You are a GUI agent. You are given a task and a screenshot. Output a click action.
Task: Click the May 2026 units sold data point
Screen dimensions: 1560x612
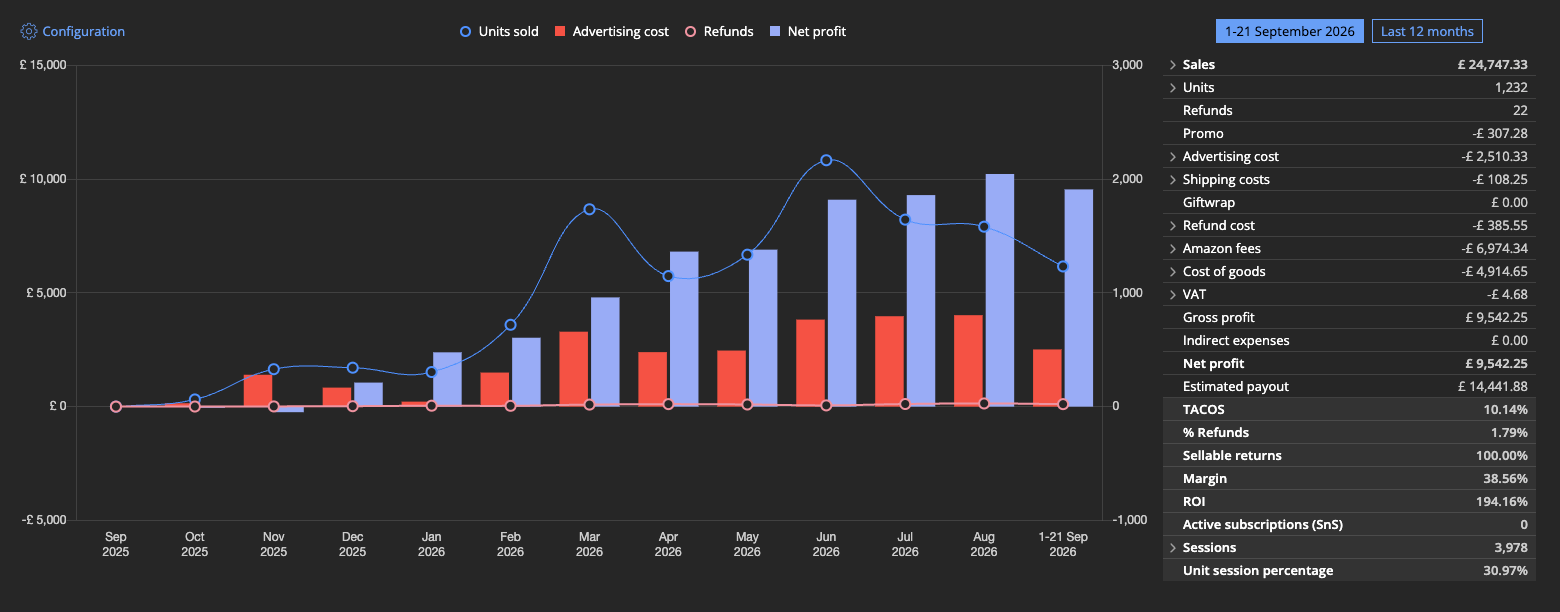pos(747,255)
